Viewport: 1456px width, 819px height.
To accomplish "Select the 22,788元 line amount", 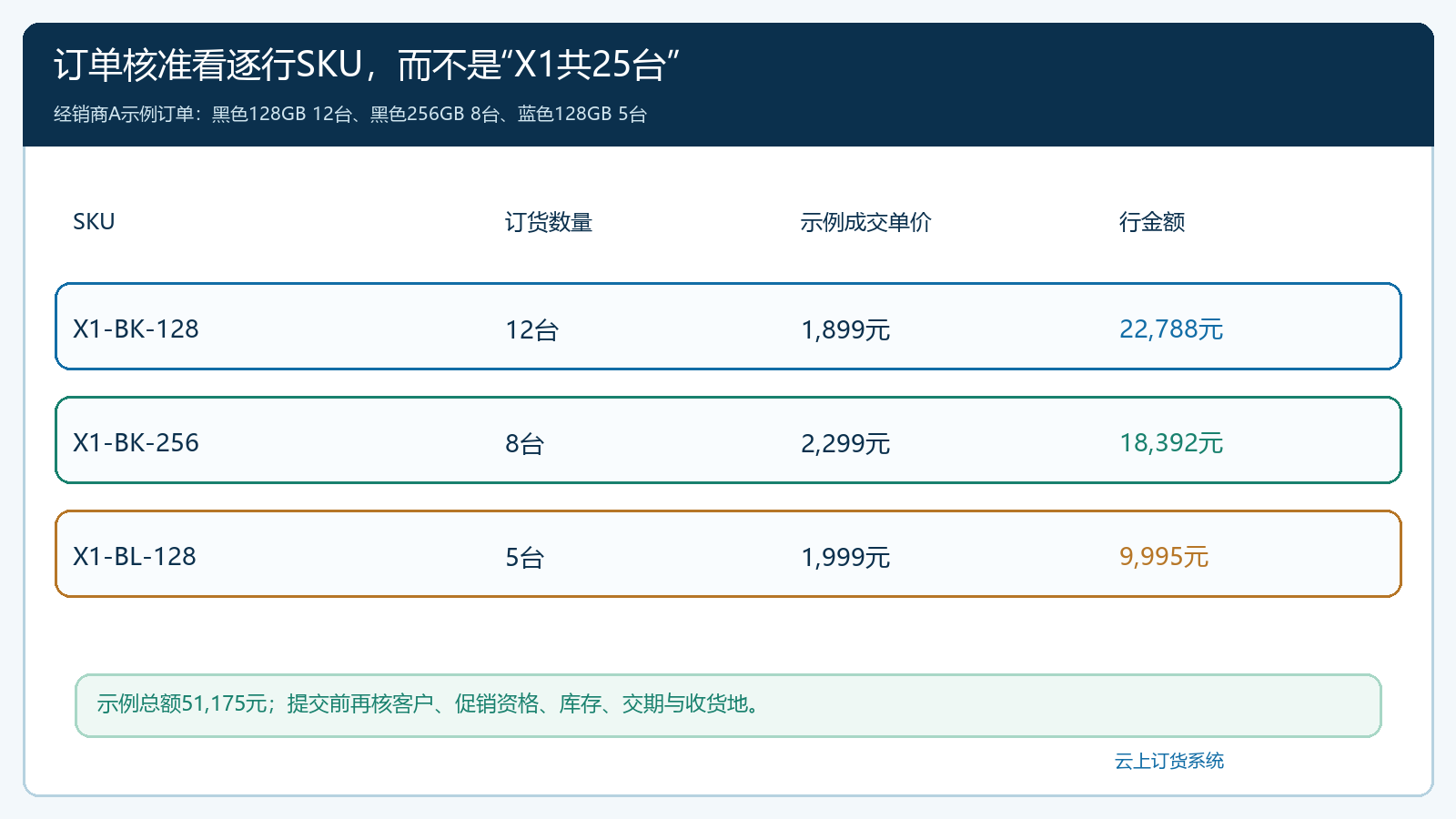I will [1171, 329].
